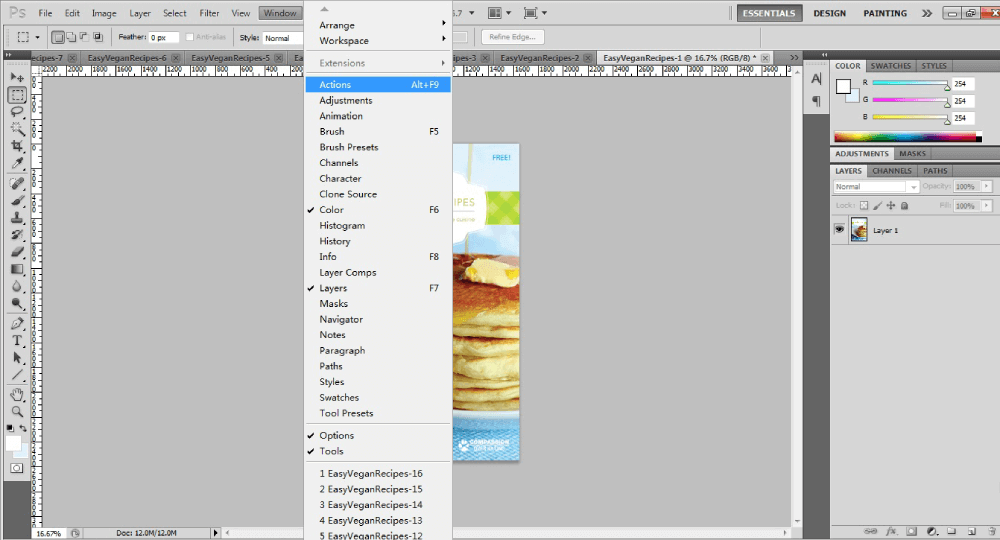Select the Lasso tool
Screen dimensions: 1000x540
[x=17, y=112]
